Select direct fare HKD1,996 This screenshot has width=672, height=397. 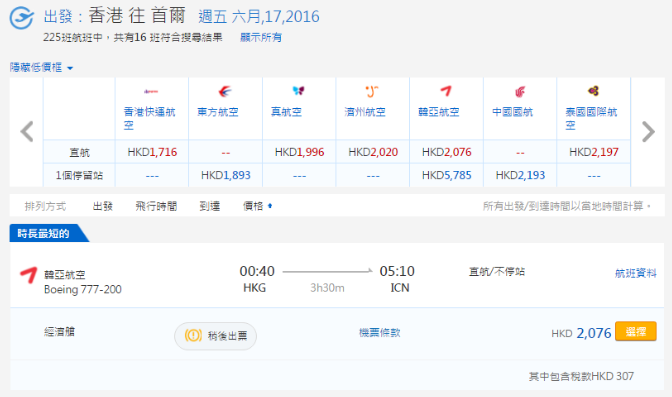[300, 152]
